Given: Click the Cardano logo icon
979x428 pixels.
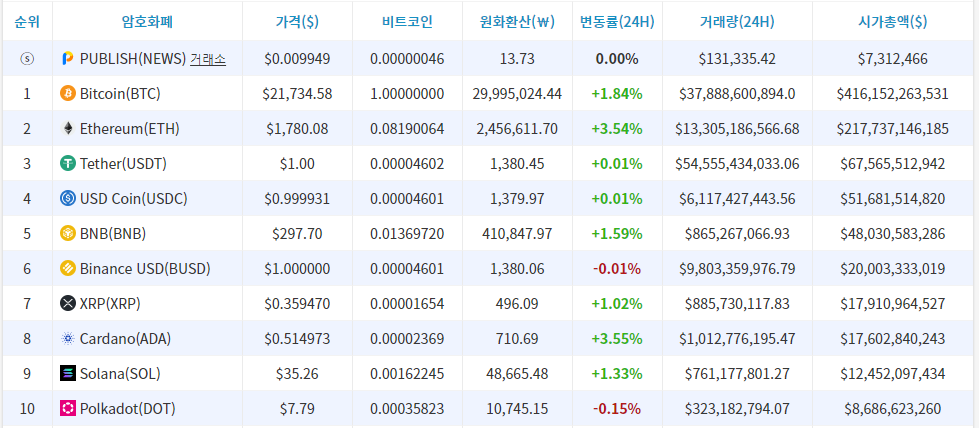Looking at the screenshot, I should (67, 339).
